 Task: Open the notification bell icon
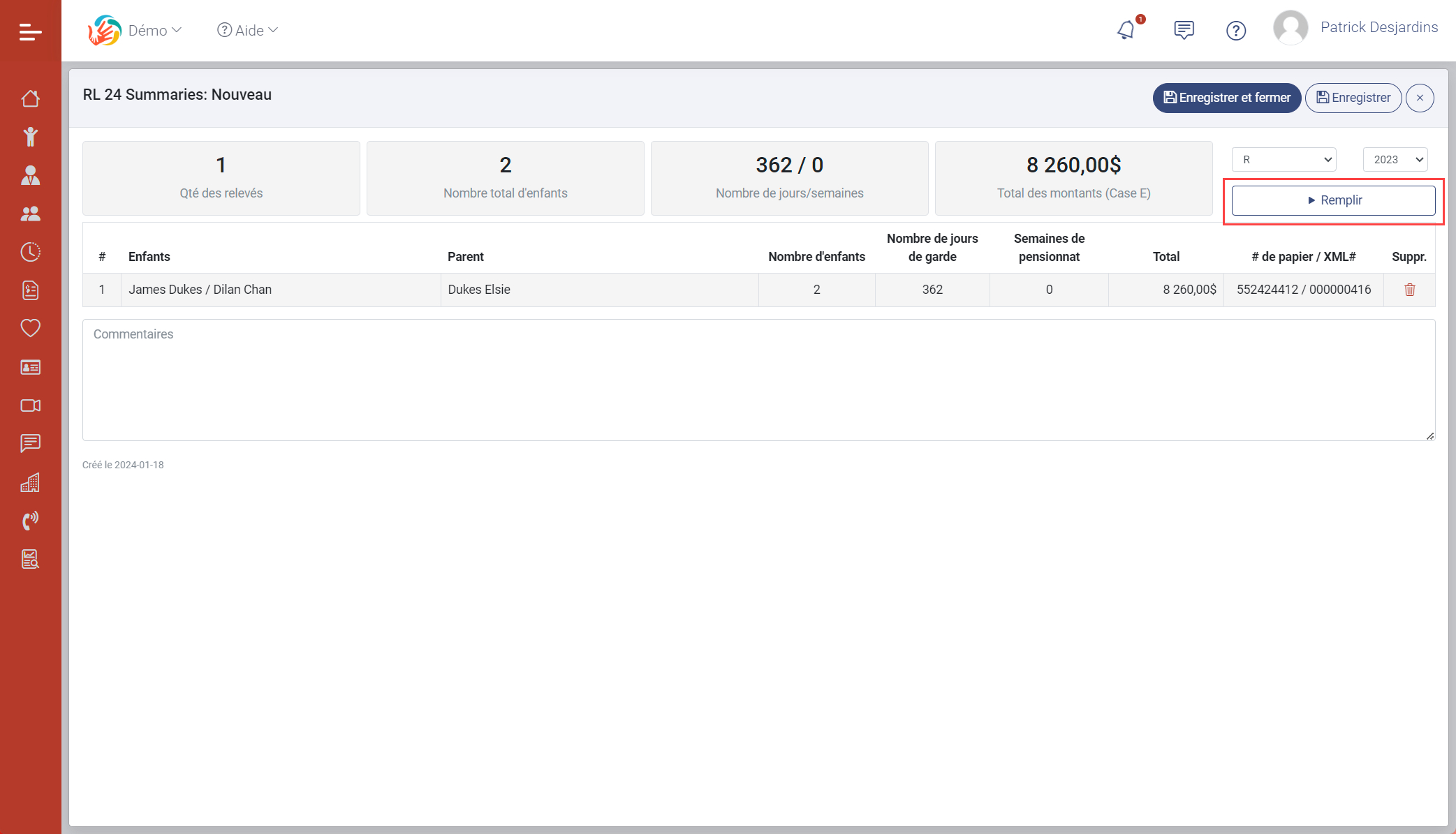pos(1126,30)
